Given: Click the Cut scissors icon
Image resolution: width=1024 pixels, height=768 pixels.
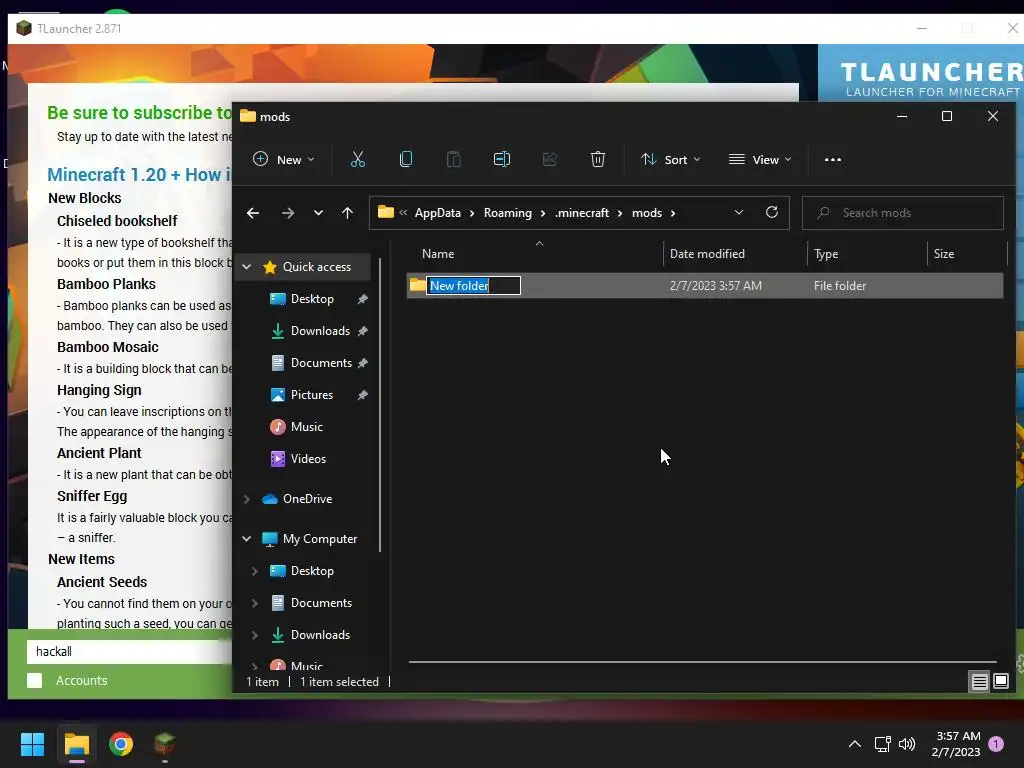Looking at the screenshot, I should 358,159.
